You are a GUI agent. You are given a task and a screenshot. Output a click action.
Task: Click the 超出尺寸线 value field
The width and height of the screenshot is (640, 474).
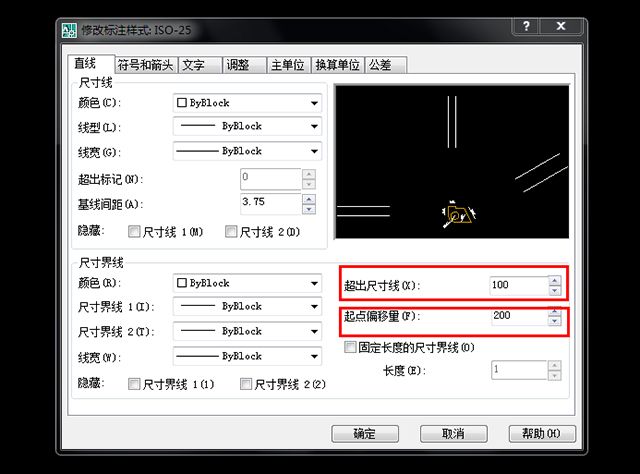pos(519,285)
